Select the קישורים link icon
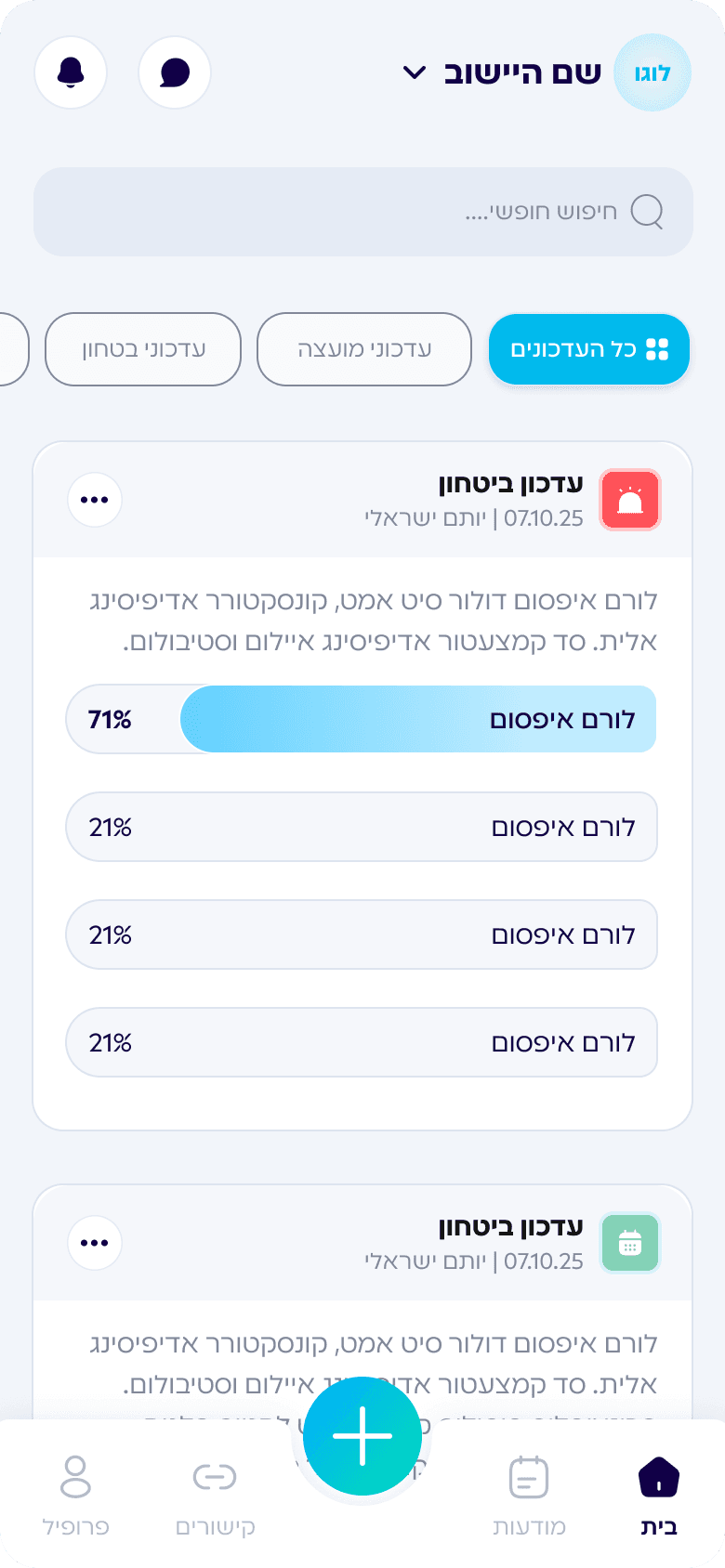This screenshot has width=725, height=1568. pyautogui.click(x=215, y=1477)
